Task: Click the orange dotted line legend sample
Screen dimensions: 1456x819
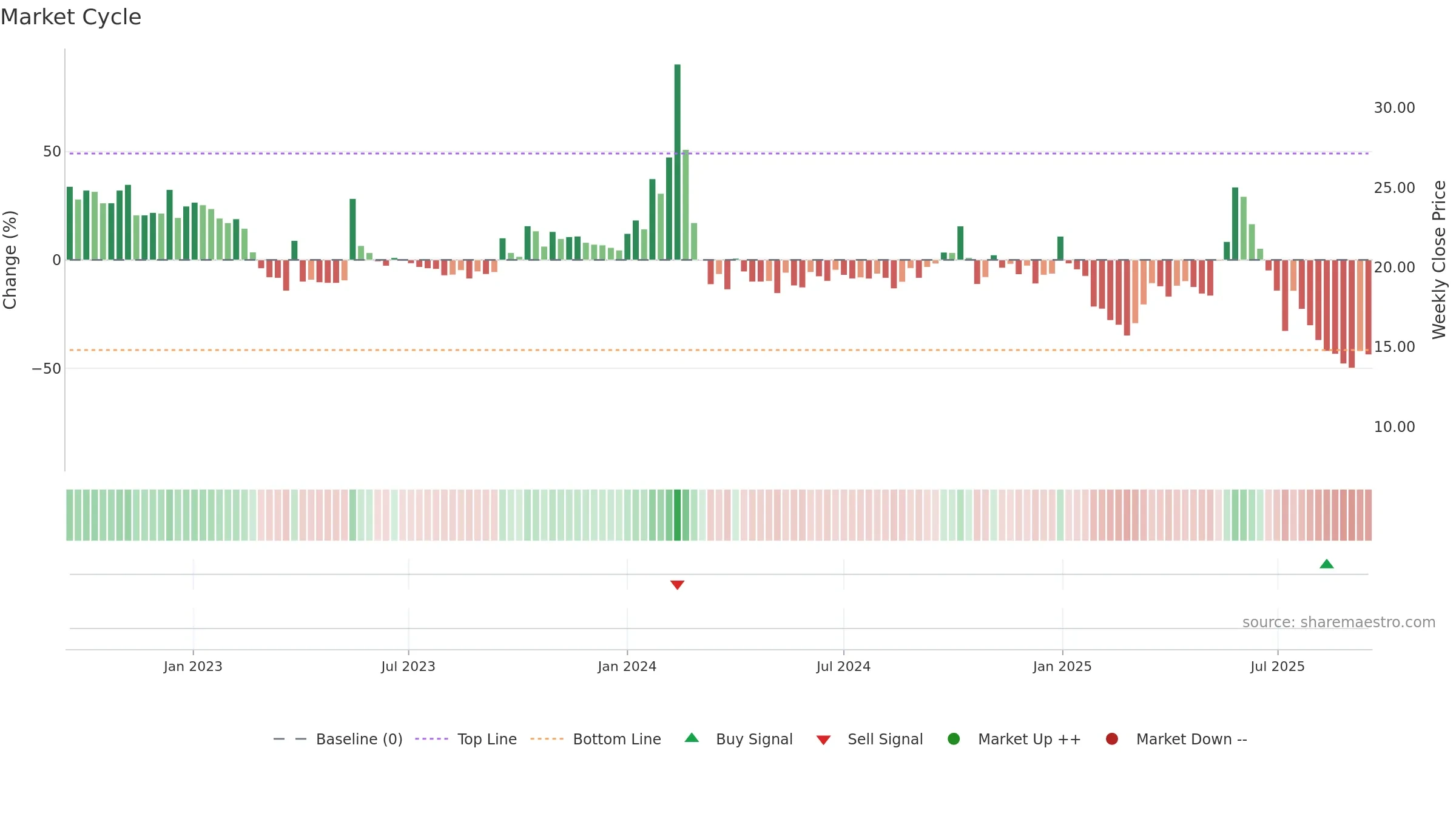Action: point(547,739)
